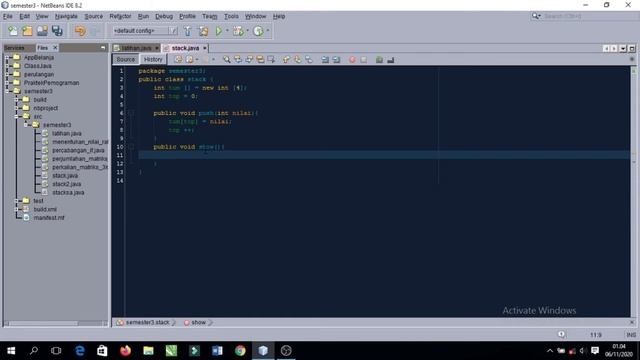Open the default config dropdown
The height and width of the screenshot is (360, 640).
coord(173,31)
